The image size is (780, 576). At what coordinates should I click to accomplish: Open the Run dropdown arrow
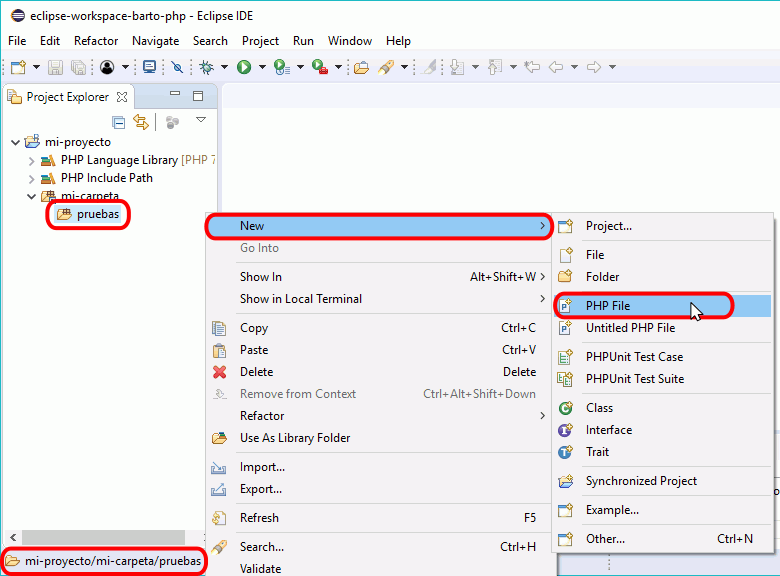pyautogui.click(x=262, y=67)
